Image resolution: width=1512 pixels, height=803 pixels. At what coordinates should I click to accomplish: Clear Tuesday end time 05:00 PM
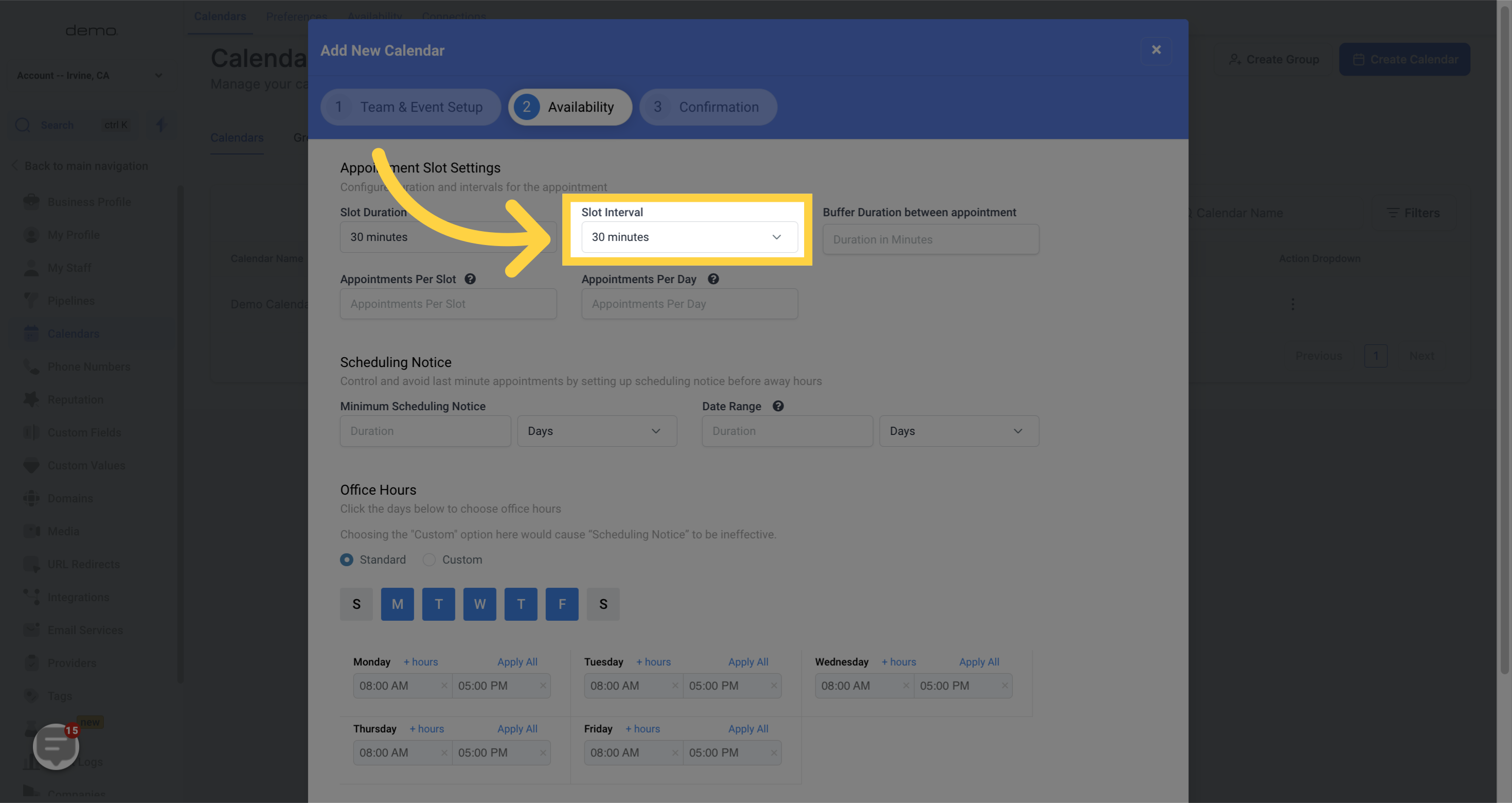click(x=774, y=686)
